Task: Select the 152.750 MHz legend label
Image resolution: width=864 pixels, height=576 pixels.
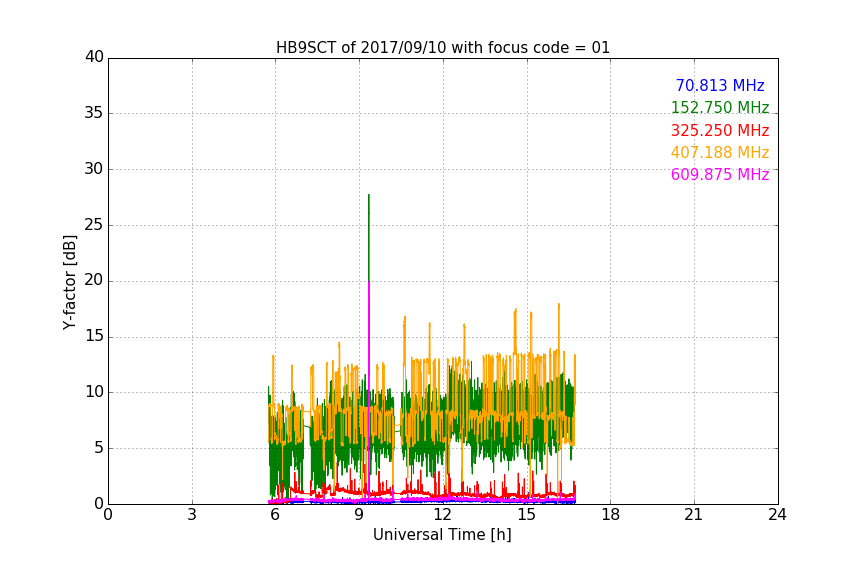Action: [720, 107]
